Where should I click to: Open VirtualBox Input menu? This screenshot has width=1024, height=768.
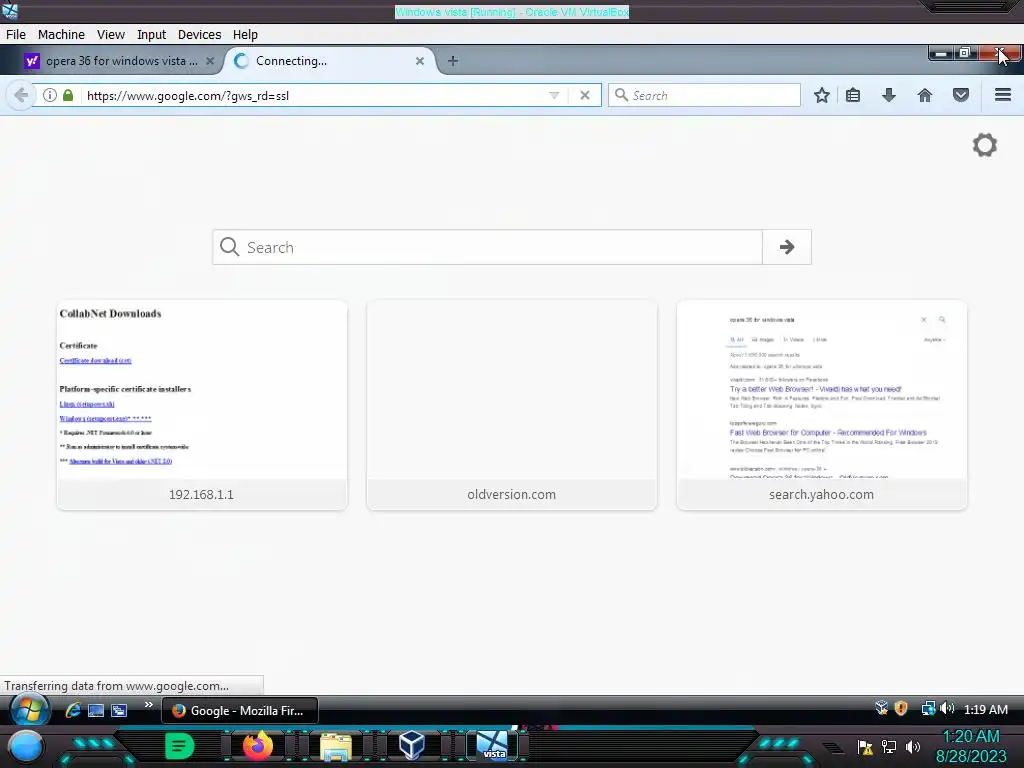click(x=152, y=35)
